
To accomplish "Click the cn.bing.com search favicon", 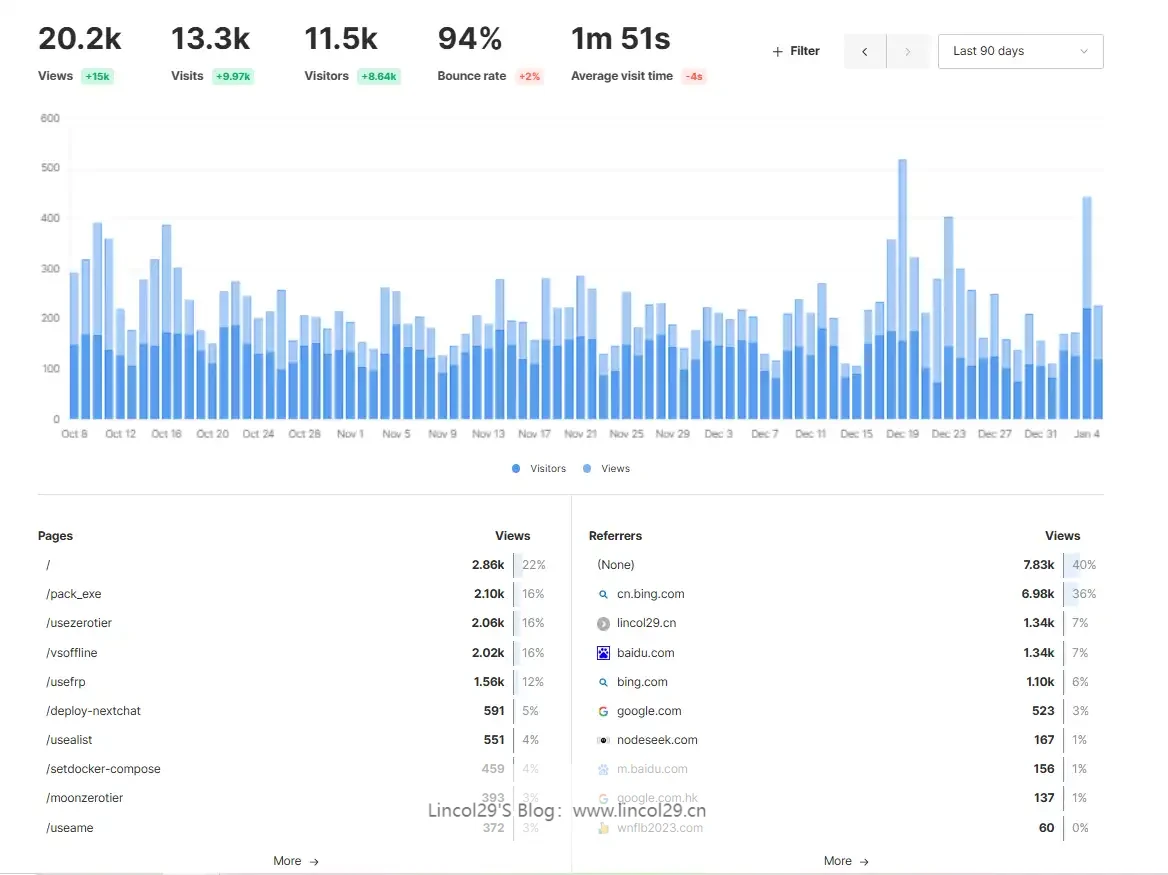I will pos(603,594).
